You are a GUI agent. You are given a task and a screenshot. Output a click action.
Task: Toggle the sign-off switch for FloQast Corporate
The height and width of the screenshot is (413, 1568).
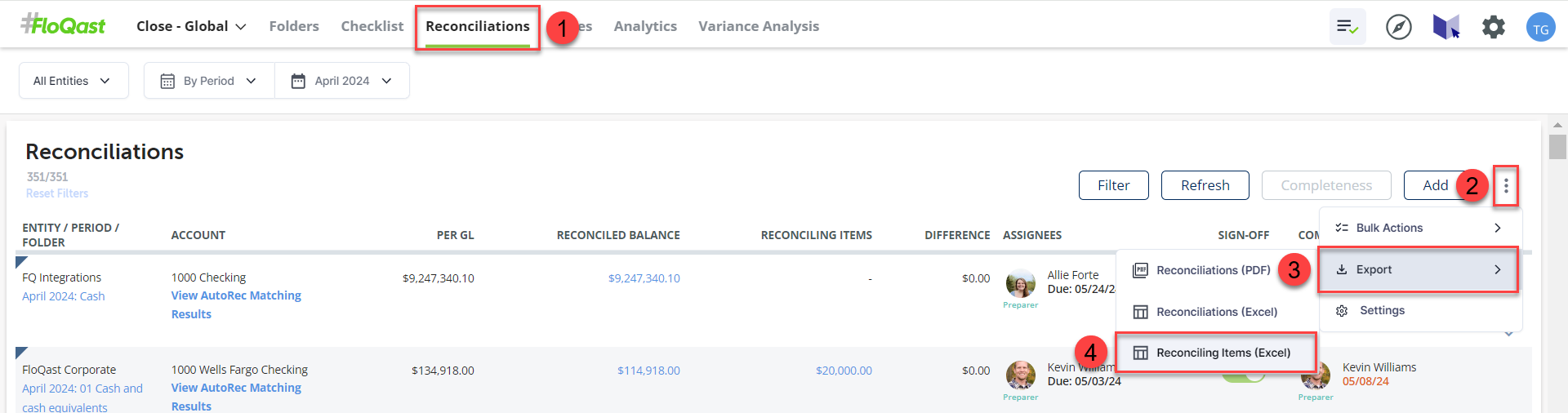(x=1244, y=375)
